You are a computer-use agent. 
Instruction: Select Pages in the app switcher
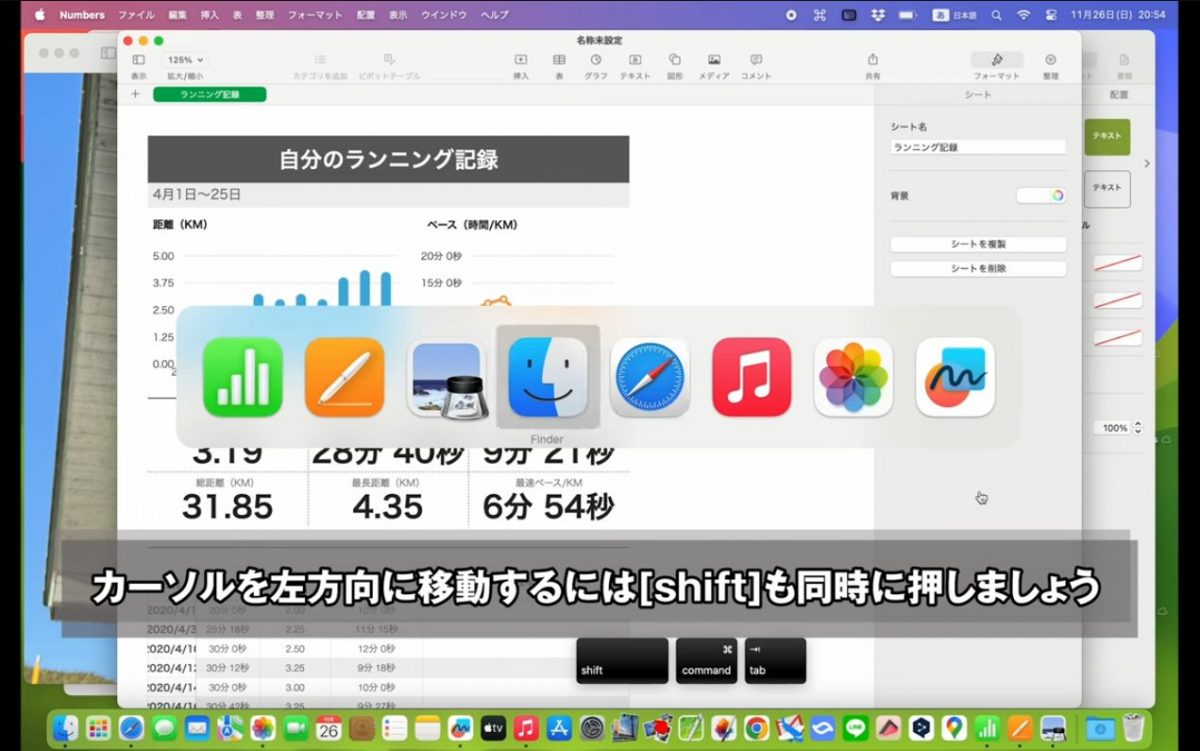[345, 377]
